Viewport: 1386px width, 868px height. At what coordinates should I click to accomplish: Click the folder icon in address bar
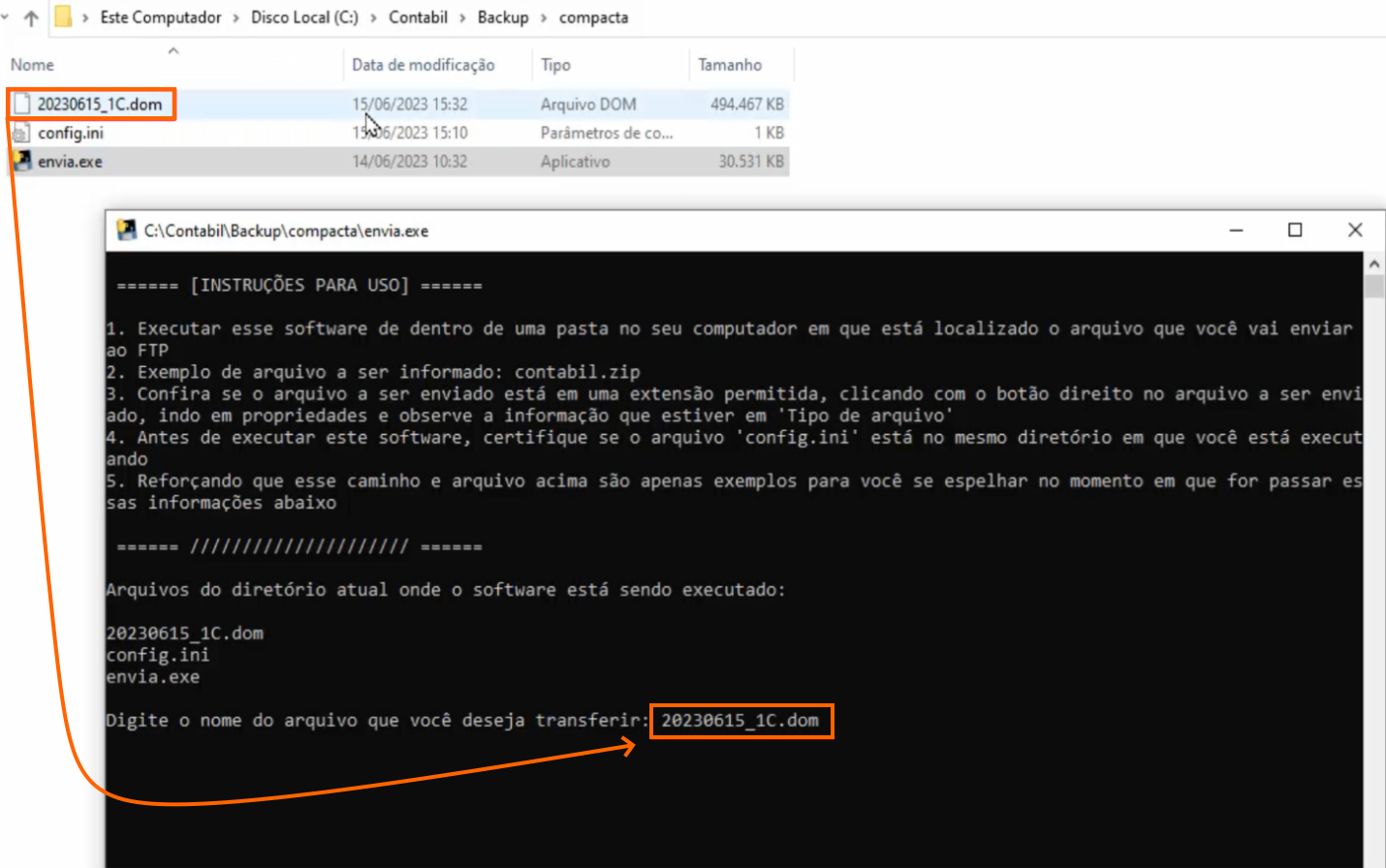pos(63,16)
